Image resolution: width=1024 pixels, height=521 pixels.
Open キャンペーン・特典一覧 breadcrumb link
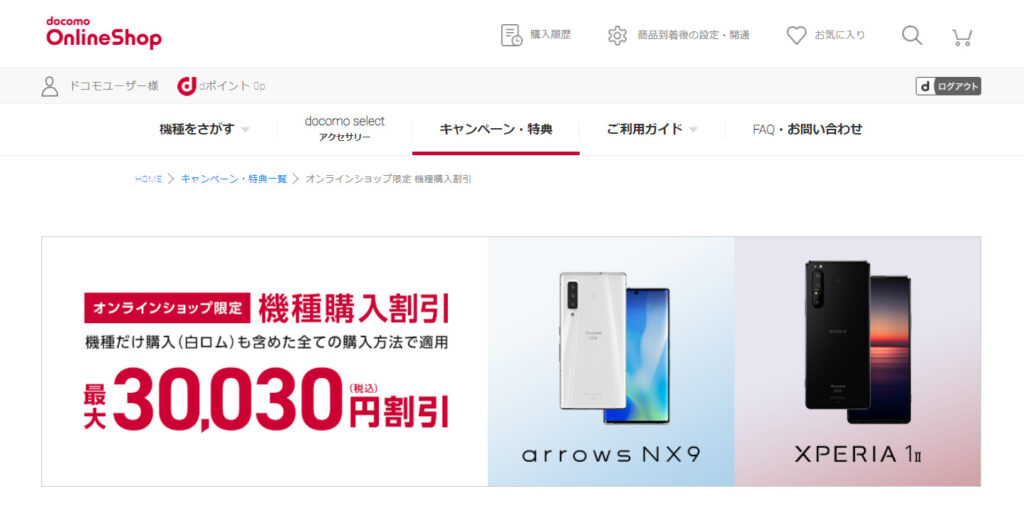pyautogui.click(x=234, y=179)
